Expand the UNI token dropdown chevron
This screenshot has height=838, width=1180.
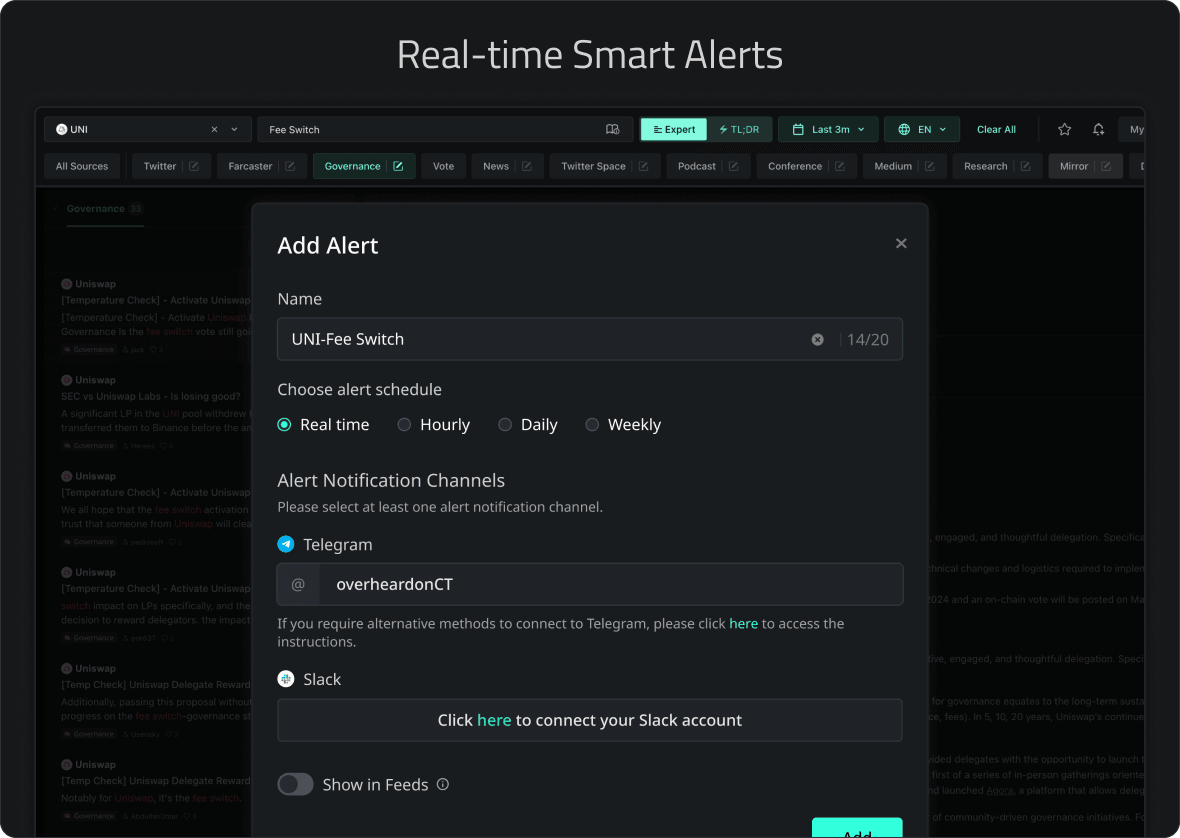click(234, 129)
